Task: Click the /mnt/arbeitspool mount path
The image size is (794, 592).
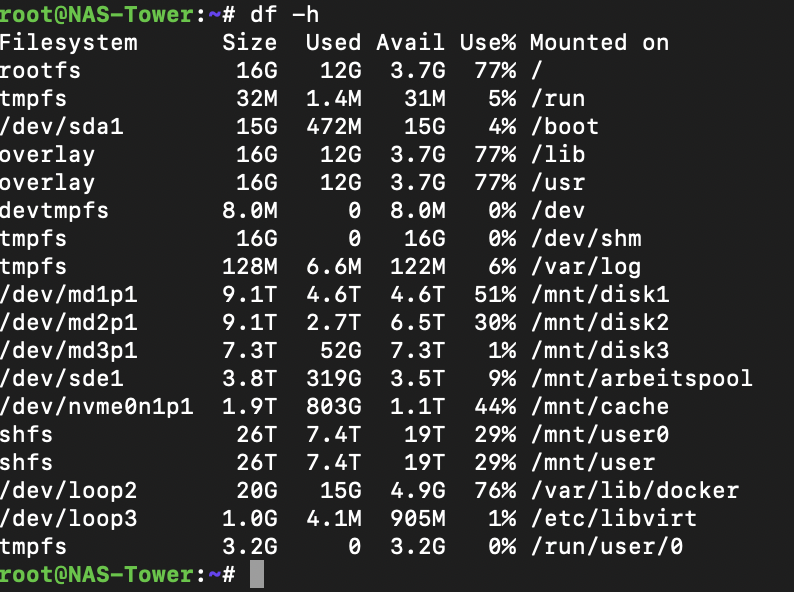Action: pos(642,379)
